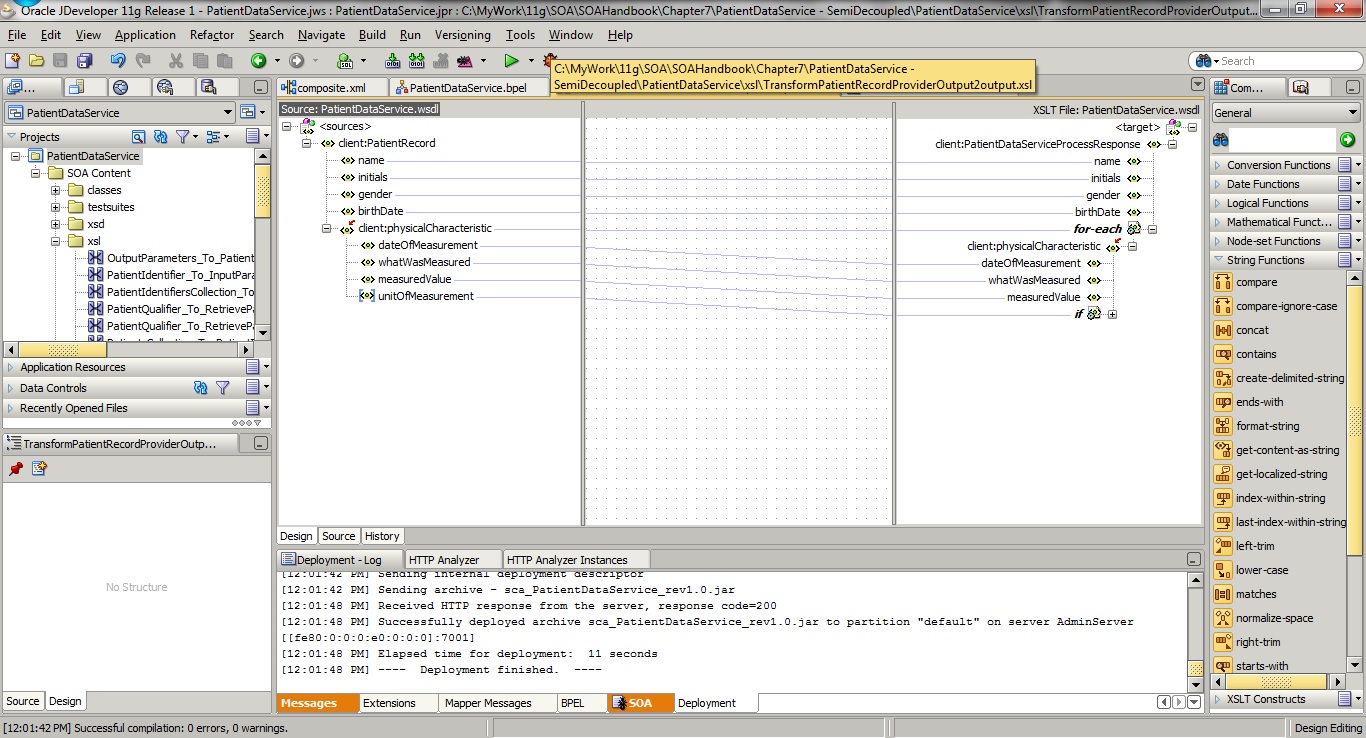Select the measuredValue target element
1366x738 pixels.
(1043, 297)
